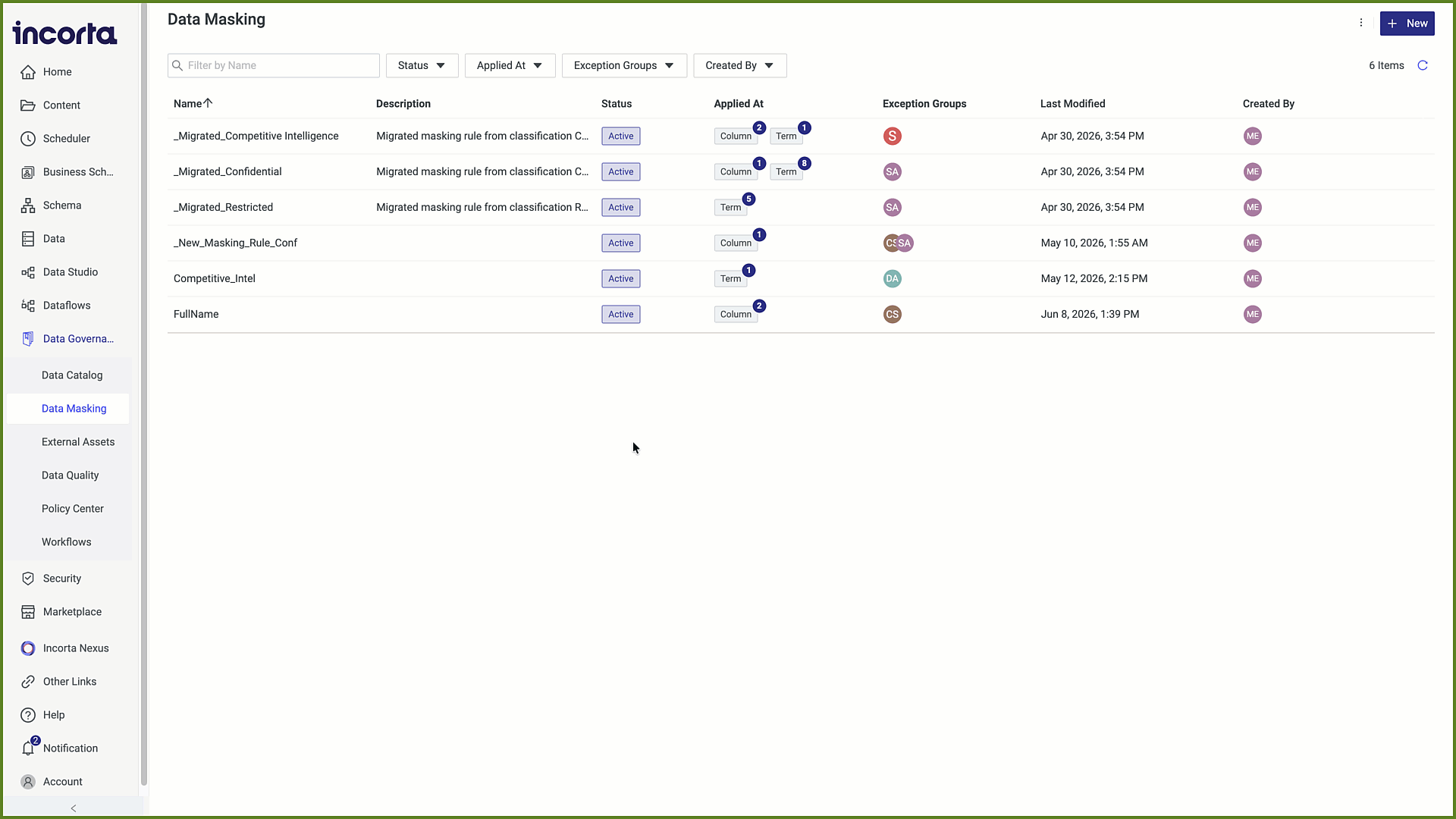Screen dimensions: 1456x819
Task: Click 'Jun 8, 2026, 1:39 PM' cell
Action: pos(1090,315)
